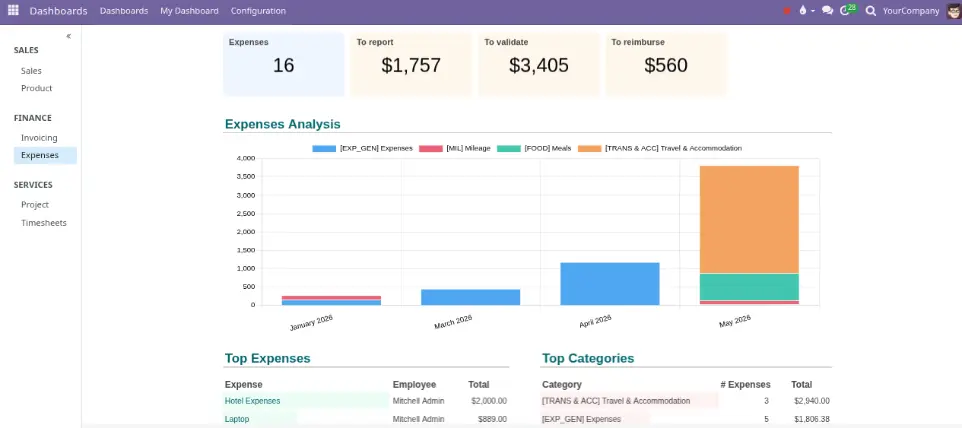Open the Dashboards menu
This screenshot has height=428, width=962.
pos(124,11)
